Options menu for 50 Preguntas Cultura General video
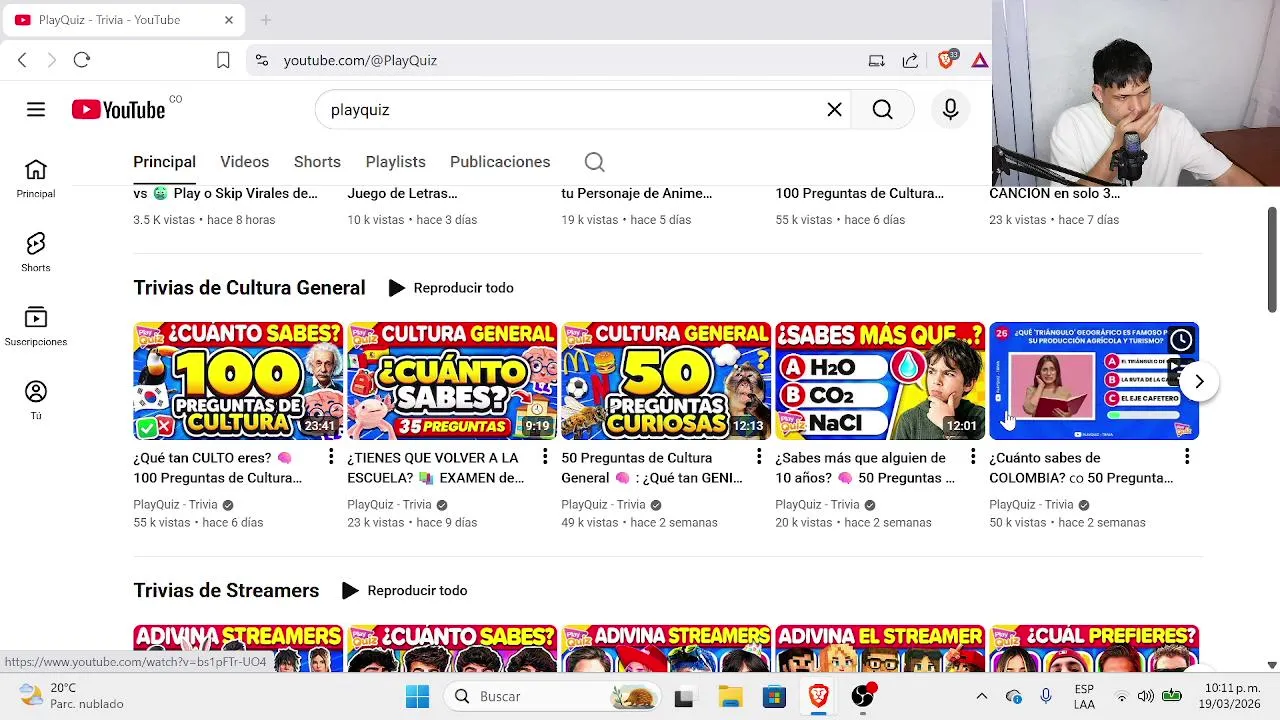 tap(759, 457)
